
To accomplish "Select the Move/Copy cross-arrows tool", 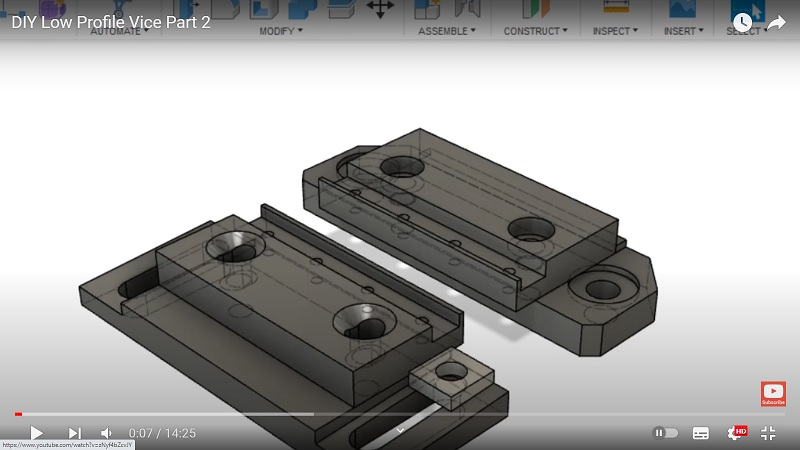I will click(x=380, y=9).
